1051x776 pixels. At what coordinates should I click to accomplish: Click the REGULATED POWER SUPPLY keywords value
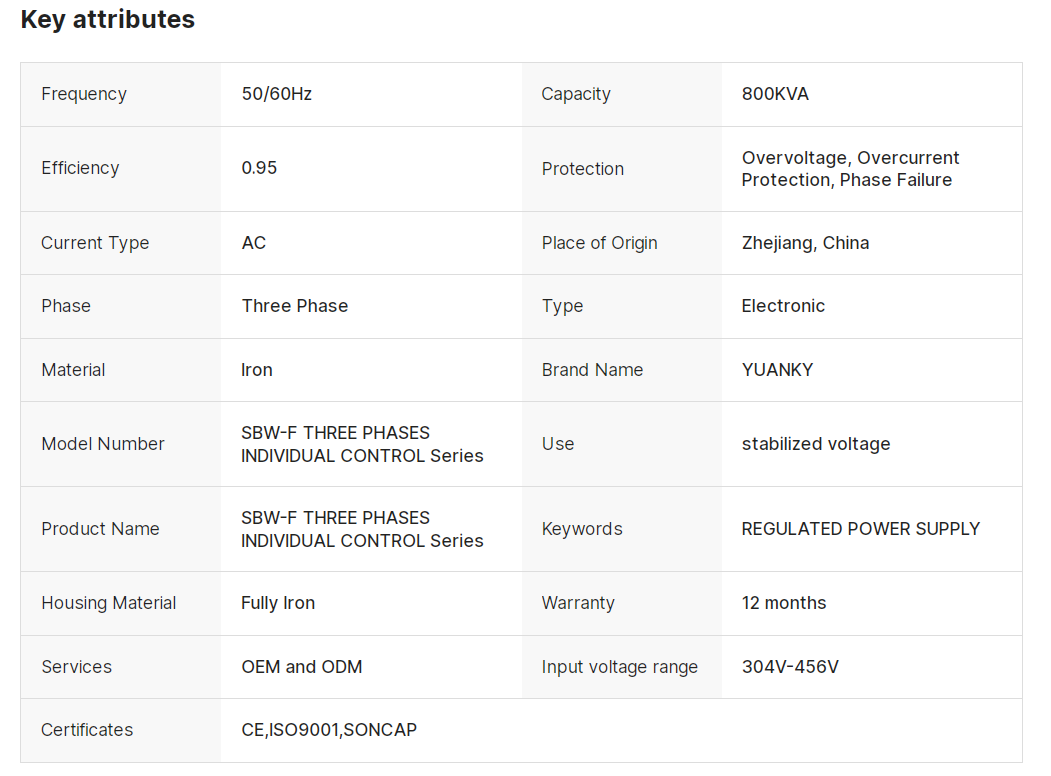click(x=861, y=529)
